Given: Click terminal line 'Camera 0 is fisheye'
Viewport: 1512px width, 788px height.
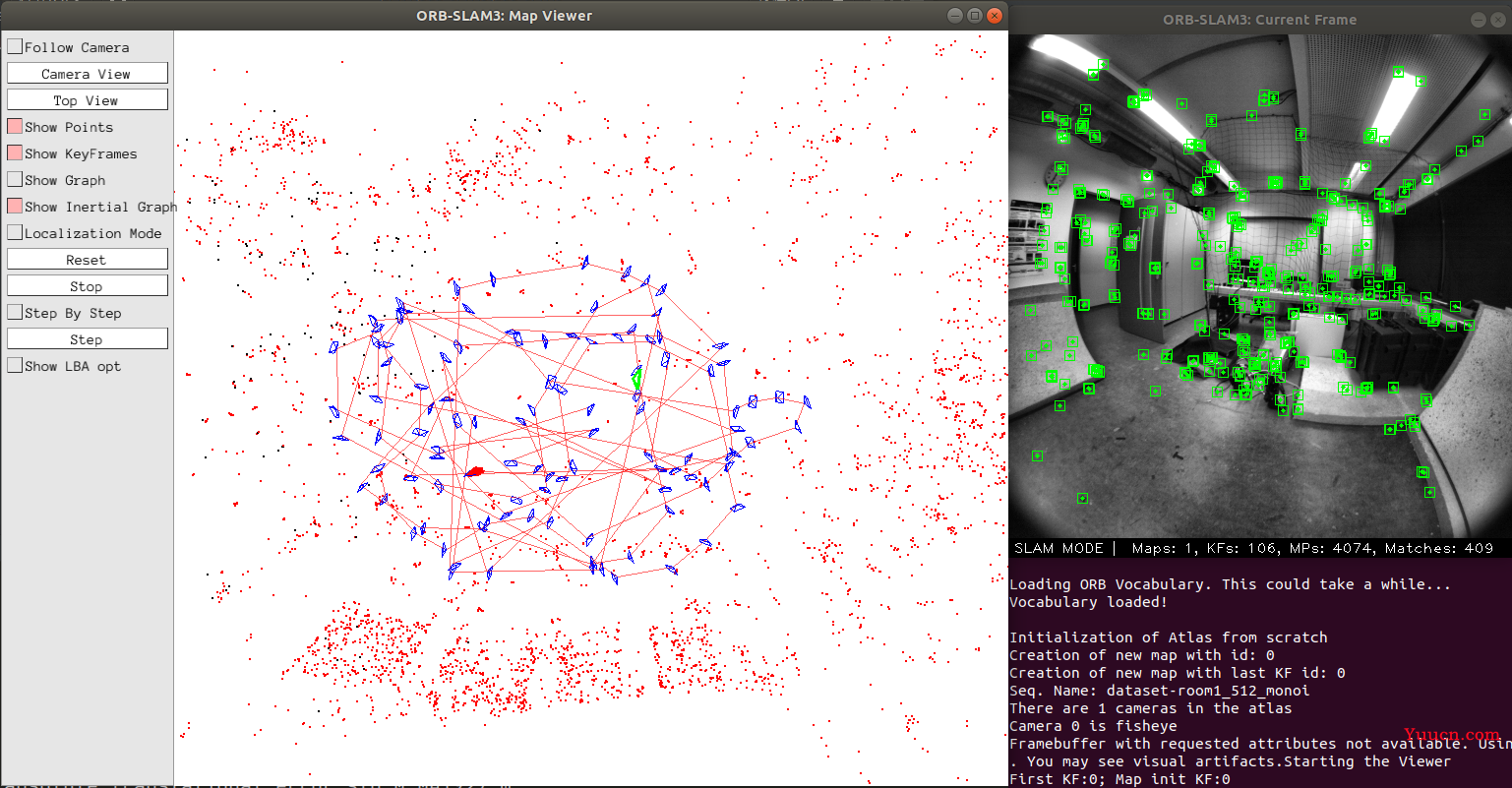Looking at the screenshot, I should point(1094,726).
